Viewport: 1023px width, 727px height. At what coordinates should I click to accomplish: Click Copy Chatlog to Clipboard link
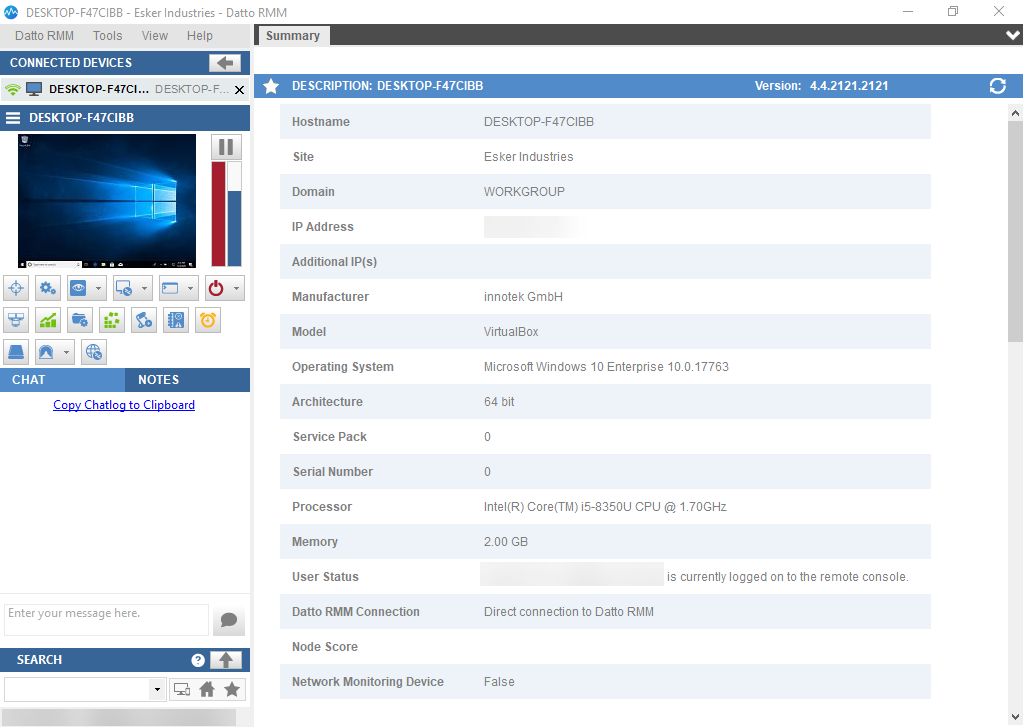pyautogui.click(x=124, y=405)
